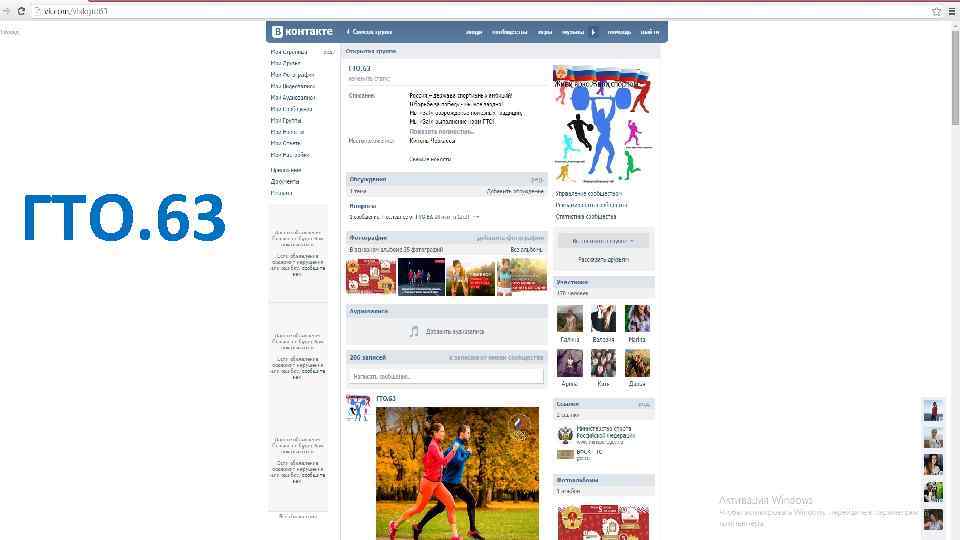Click 'Рассказать друзьям' button
The image size is (960, 540).
point(603,260)
